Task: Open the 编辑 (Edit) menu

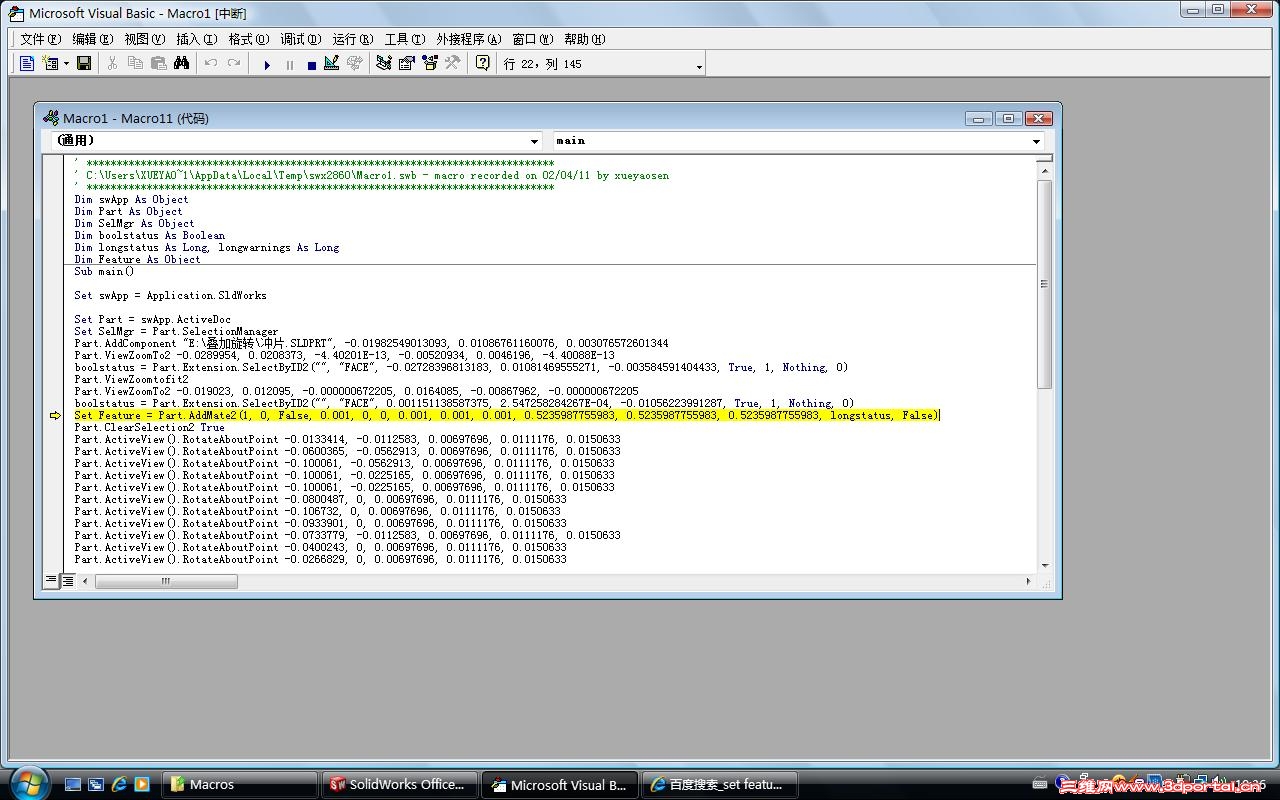Action: [x=92, y=39]
